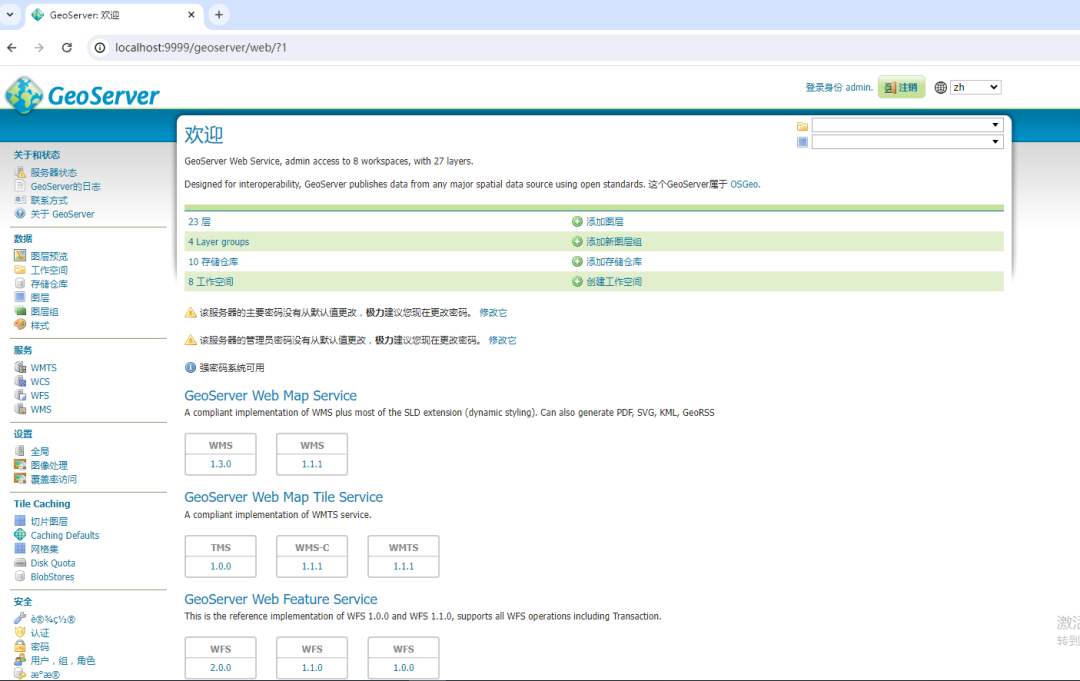Click the GeoServer Web Feature Service heading
1080x681 pixels.
point(281,599)
